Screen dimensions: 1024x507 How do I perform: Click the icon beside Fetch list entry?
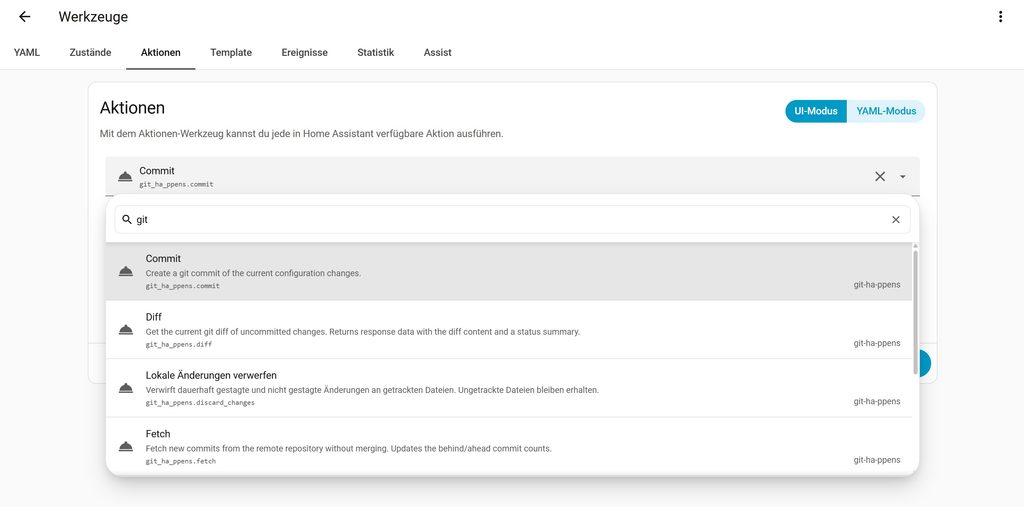click(x=125, y=447)
